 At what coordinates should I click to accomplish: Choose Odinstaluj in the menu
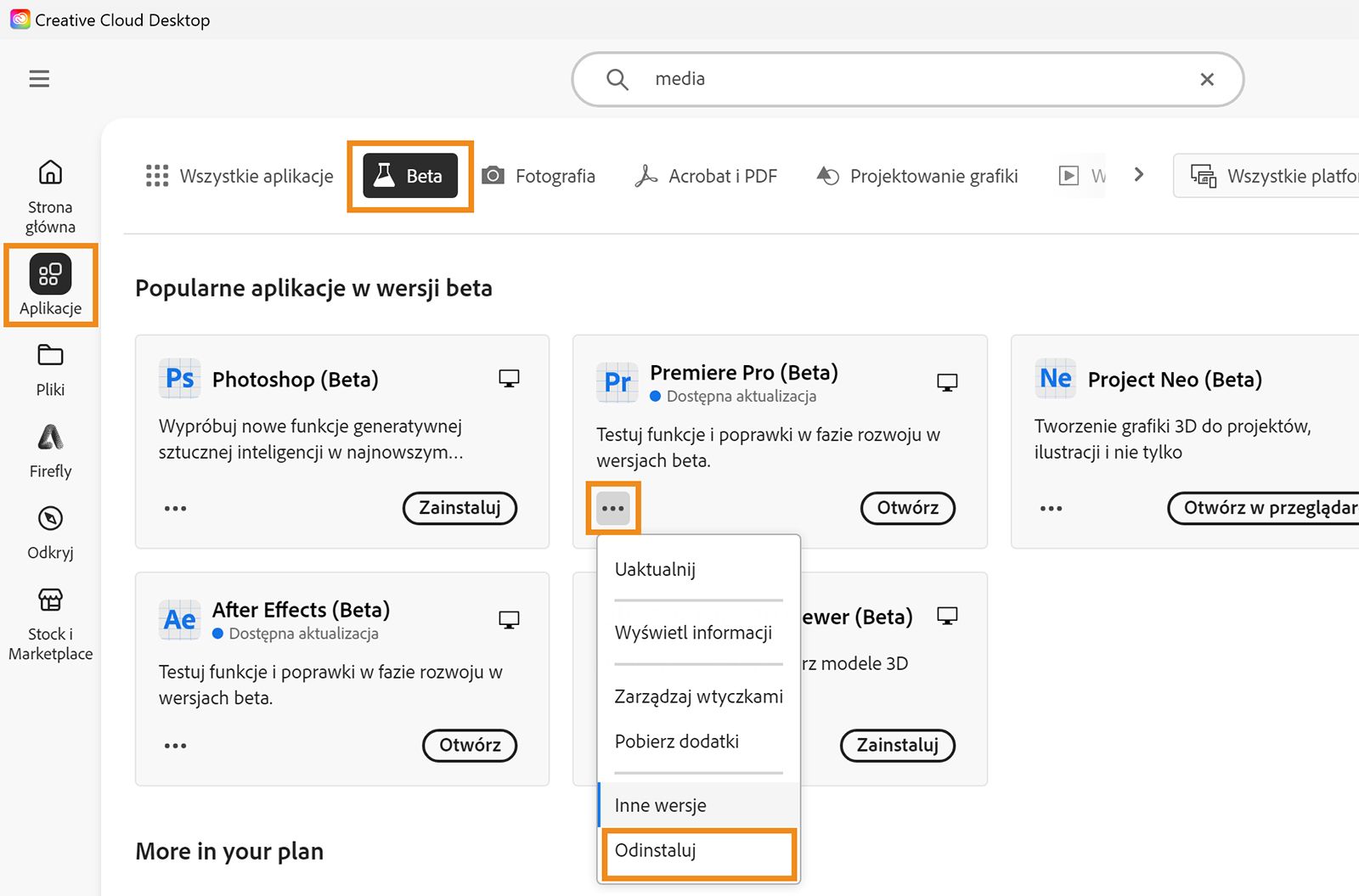tap(698, 851)
